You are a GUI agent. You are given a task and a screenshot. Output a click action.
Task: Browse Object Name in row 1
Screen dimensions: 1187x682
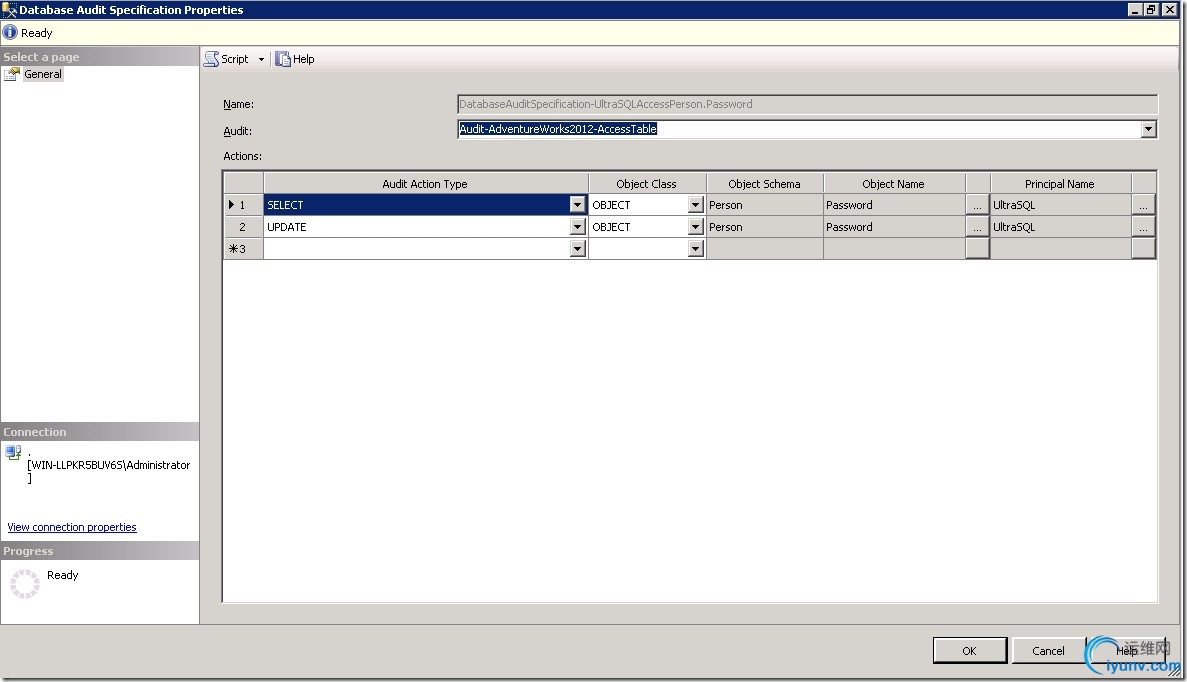977,205
